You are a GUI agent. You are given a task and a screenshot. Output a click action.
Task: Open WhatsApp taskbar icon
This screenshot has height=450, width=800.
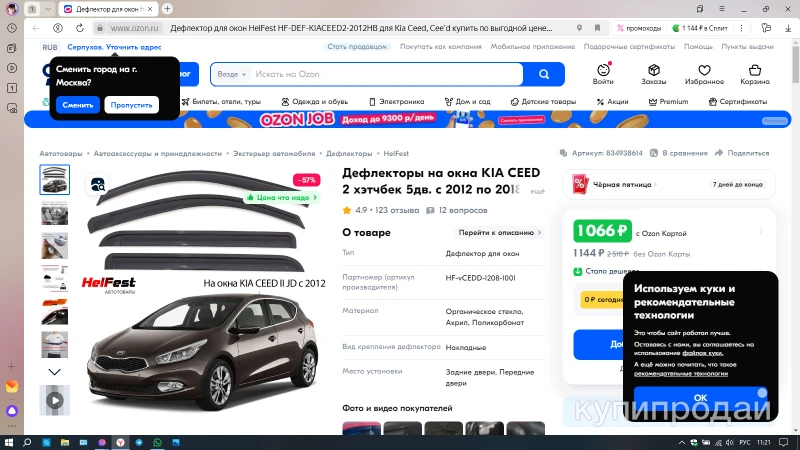(157, 442)
